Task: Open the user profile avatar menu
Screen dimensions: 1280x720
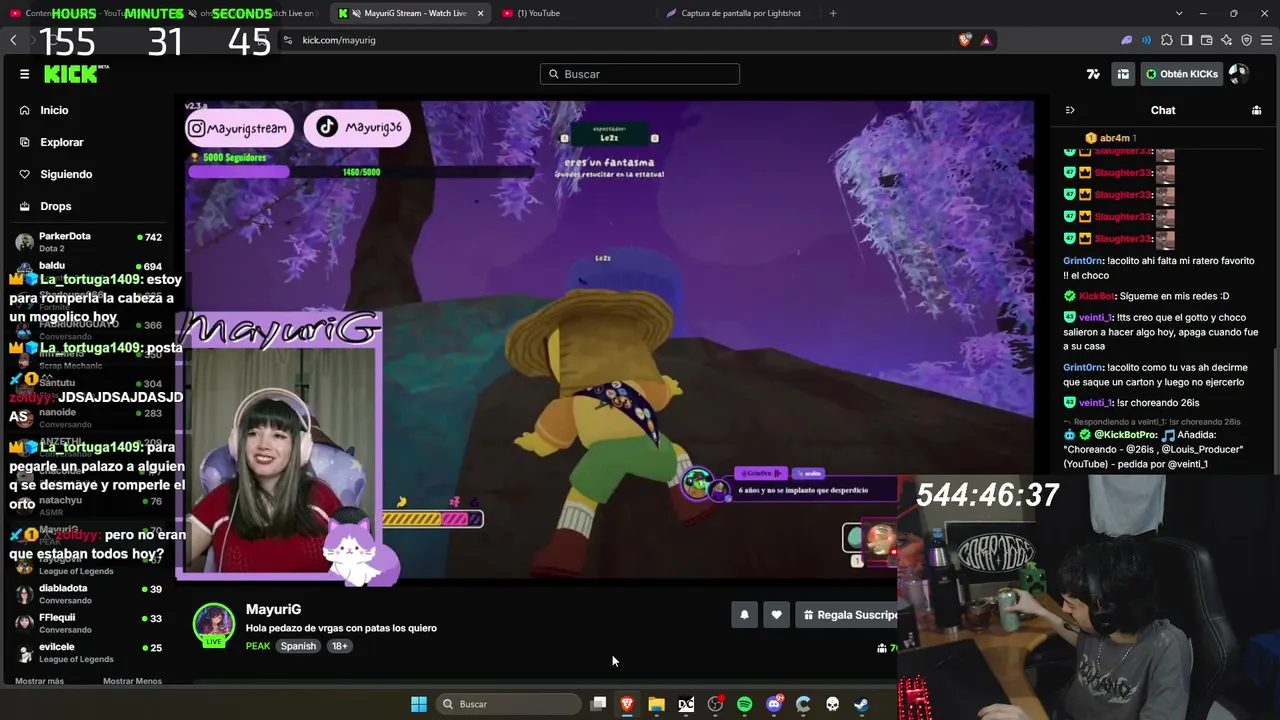Action: click(1238, 74)
